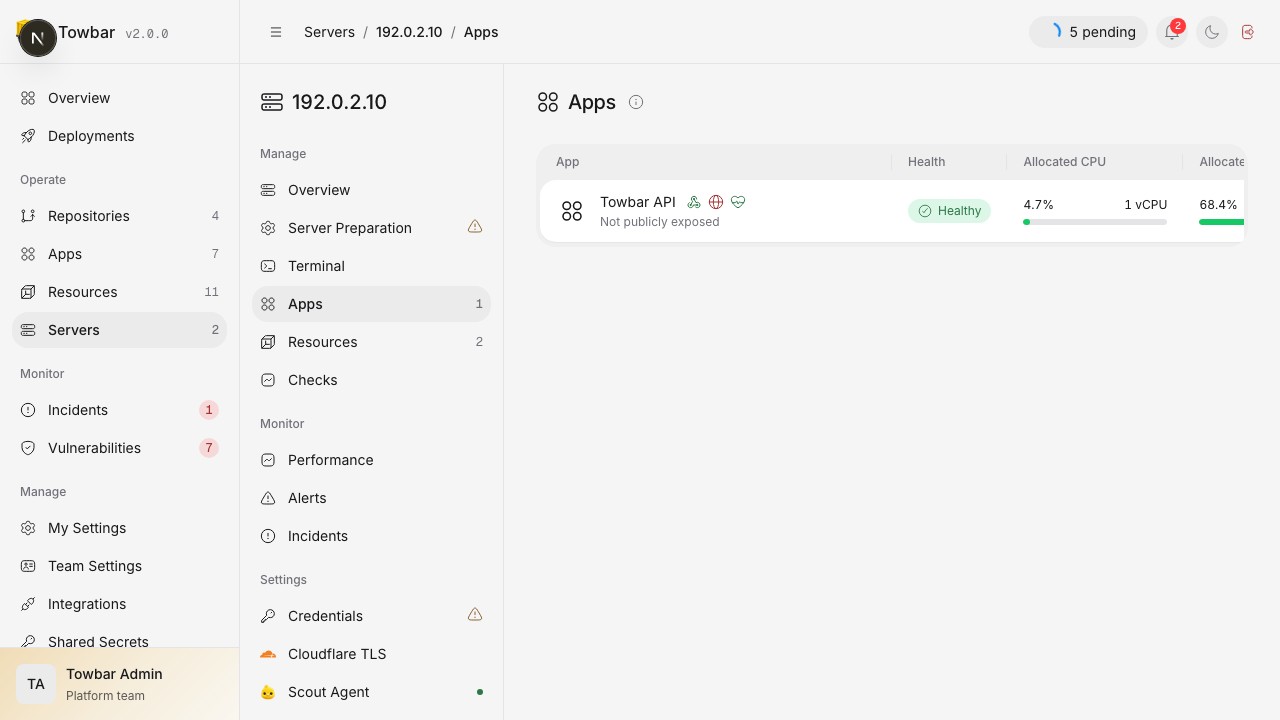Open Resources in the main sidebar
Screen dimensions: 1280x720
pos(119,292)
